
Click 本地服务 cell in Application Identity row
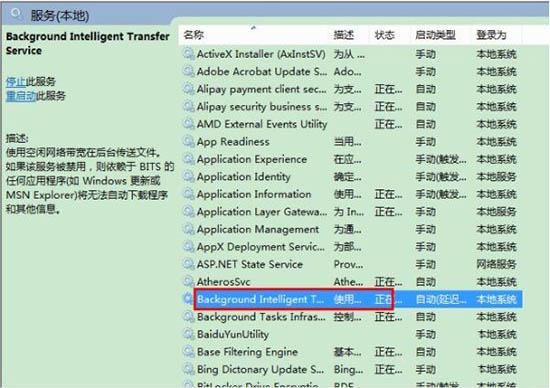pyautogui.click(x=496, y=177)
